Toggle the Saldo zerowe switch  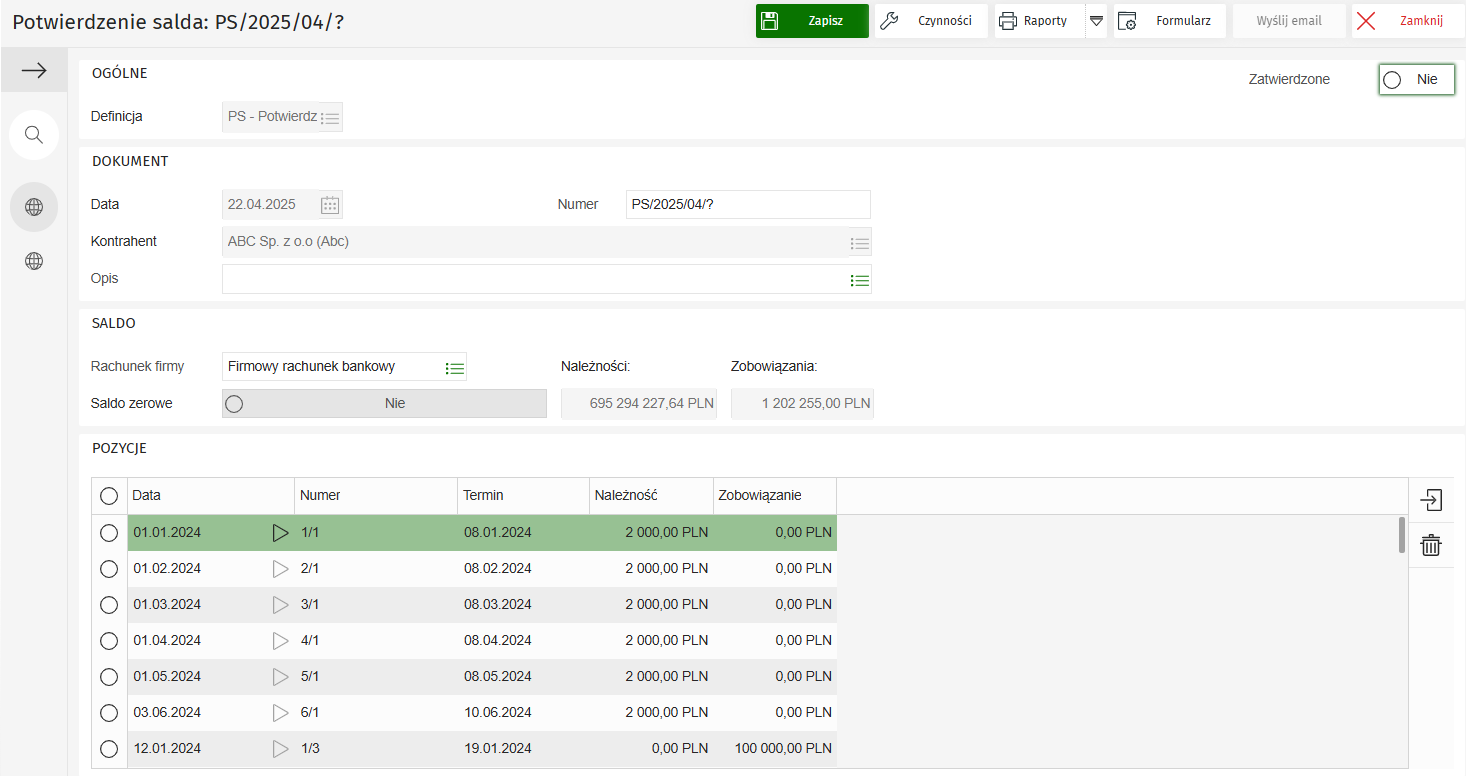point(384,404)
